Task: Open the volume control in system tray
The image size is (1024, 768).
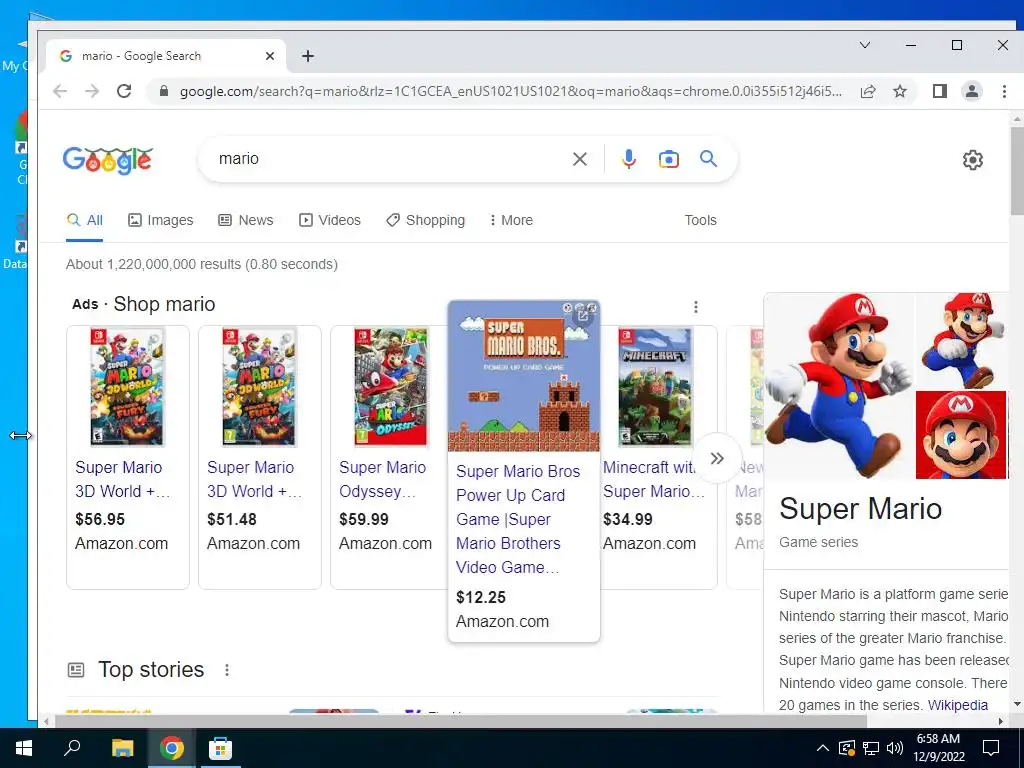Action: [x=895, y=748]
